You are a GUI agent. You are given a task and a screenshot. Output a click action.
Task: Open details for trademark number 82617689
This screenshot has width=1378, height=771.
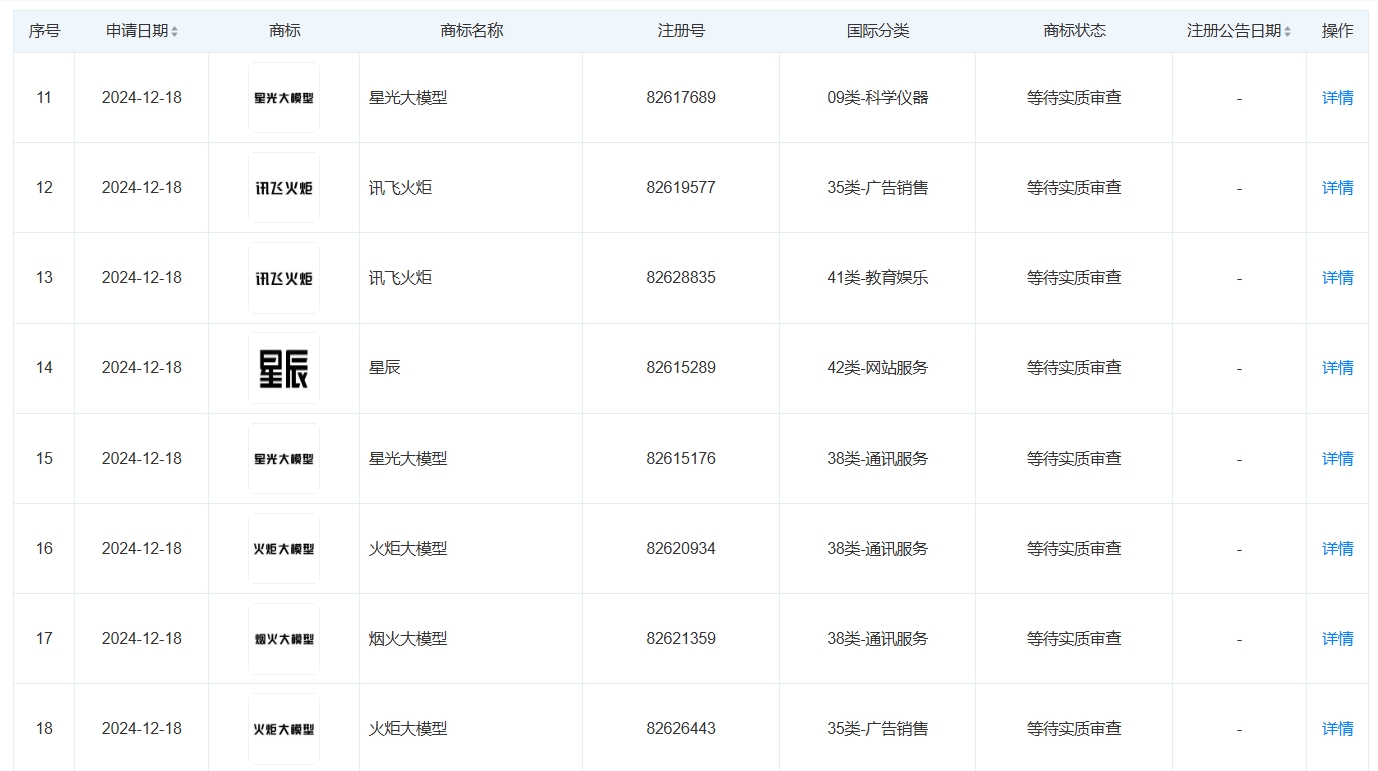pyautogui.click(x=1337, y=97)
